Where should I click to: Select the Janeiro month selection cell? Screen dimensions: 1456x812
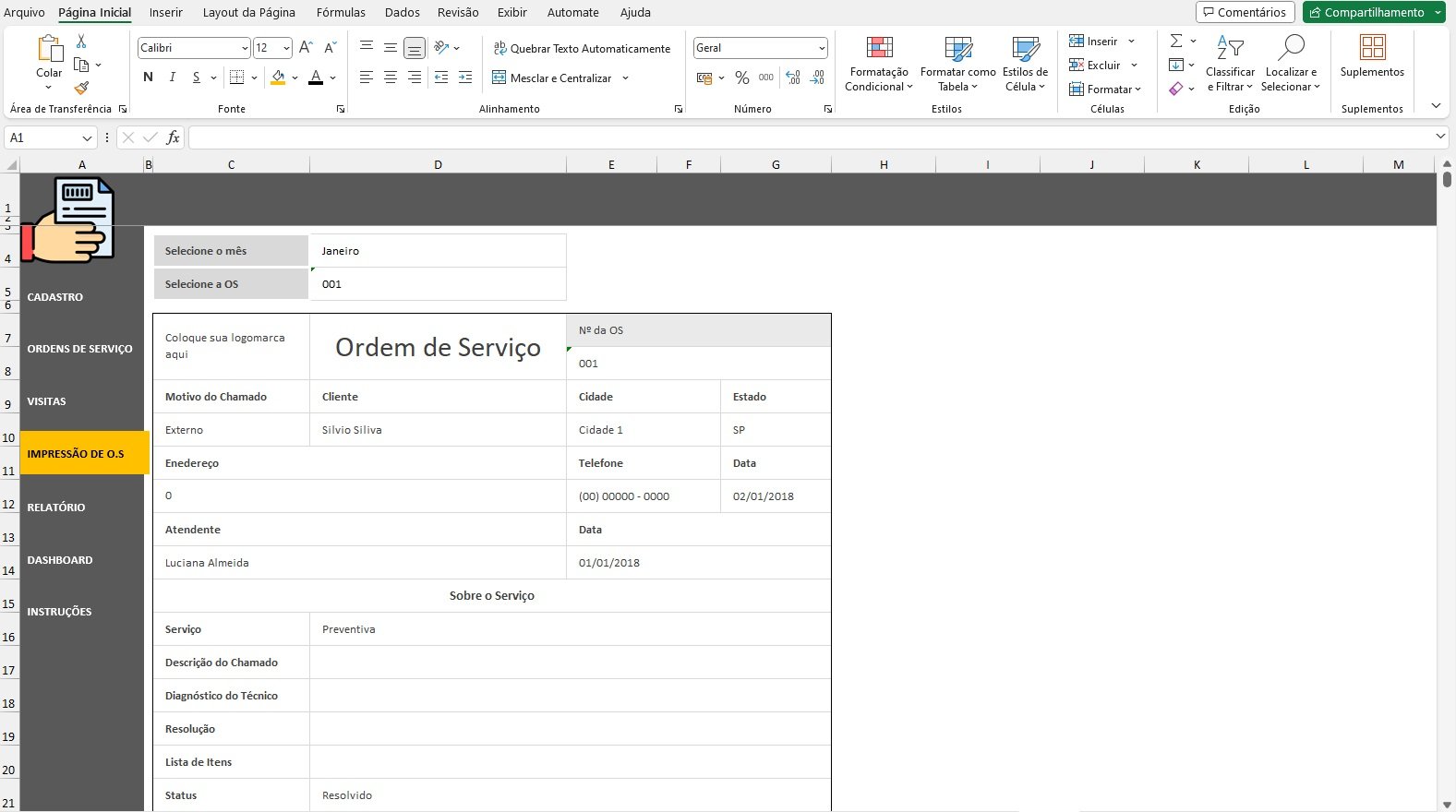(437, 251)
